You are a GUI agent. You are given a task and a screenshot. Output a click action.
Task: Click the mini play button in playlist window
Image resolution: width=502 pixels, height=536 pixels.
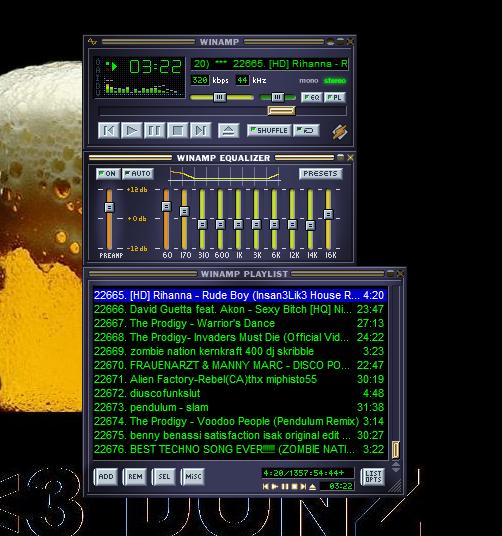coord(275,486)
